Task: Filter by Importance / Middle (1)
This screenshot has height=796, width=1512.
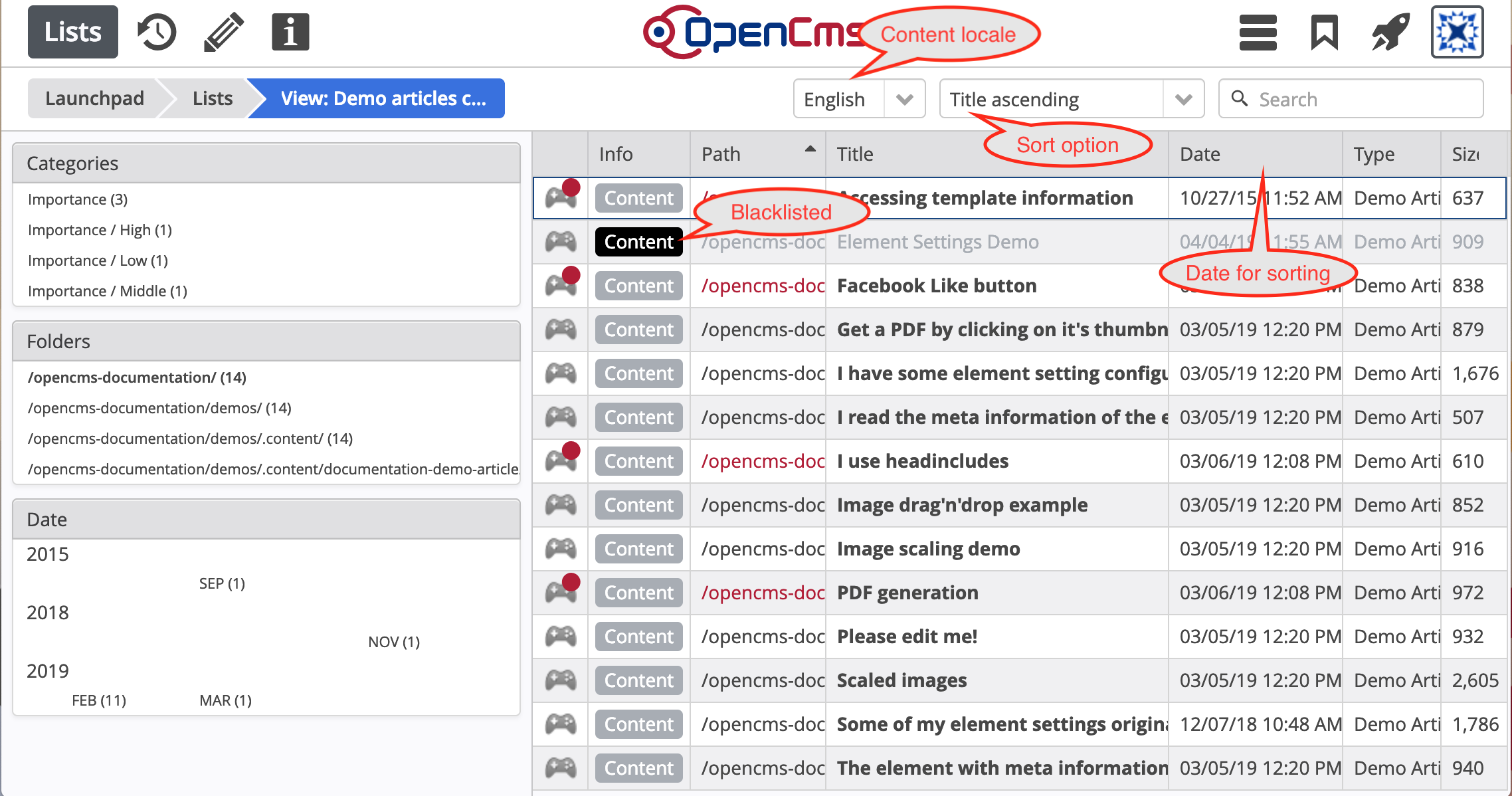Action: tap(108, 291)
